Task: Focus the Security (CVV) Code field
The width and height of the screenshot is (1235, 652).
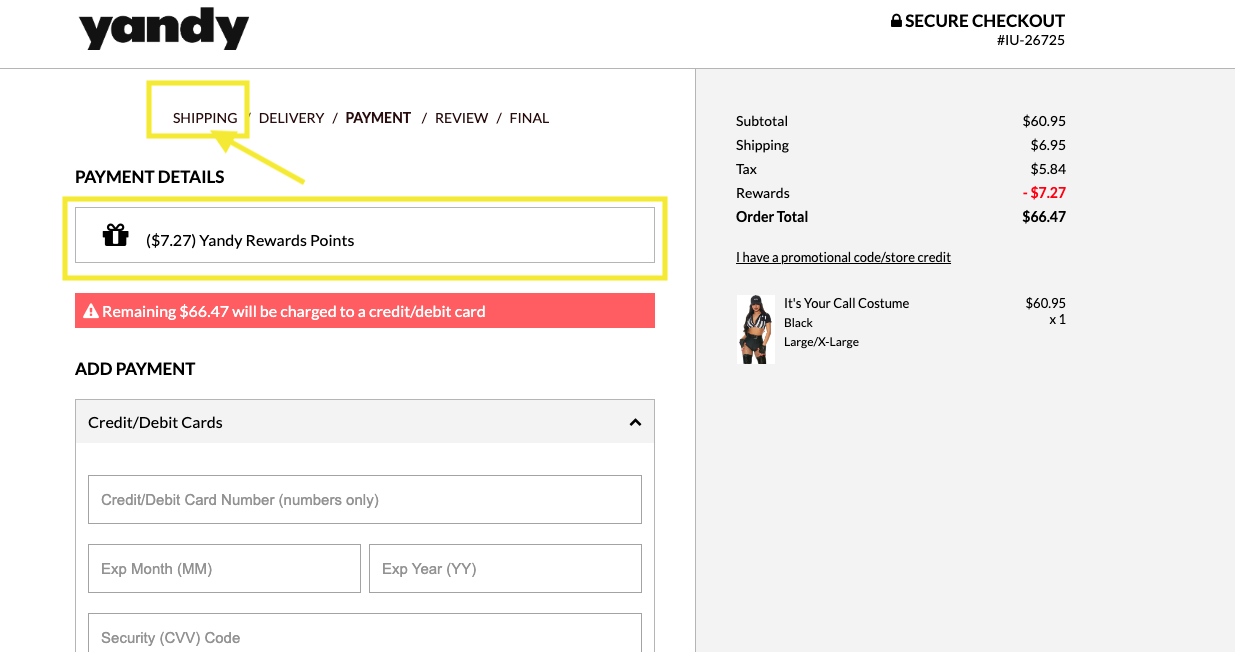Action: [x=365, y=636]
